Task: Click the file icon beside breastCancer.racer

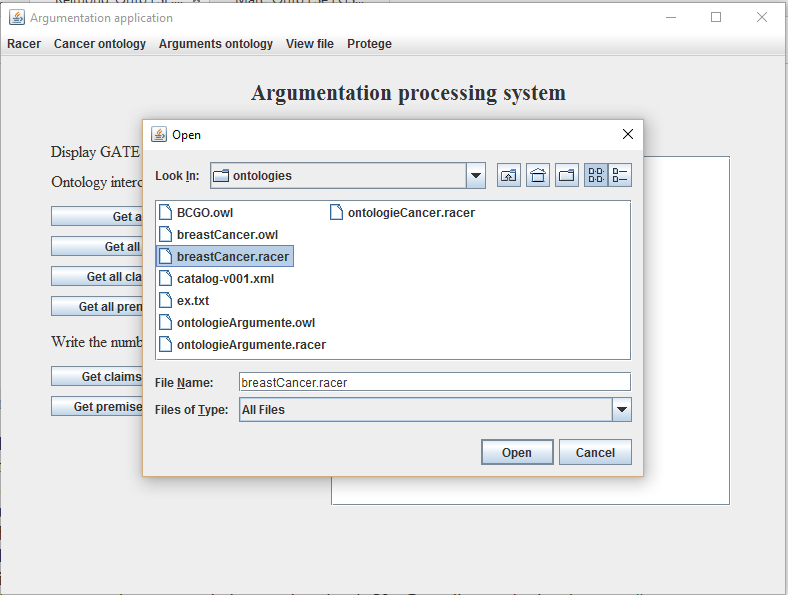Action: tap(165, 257)
